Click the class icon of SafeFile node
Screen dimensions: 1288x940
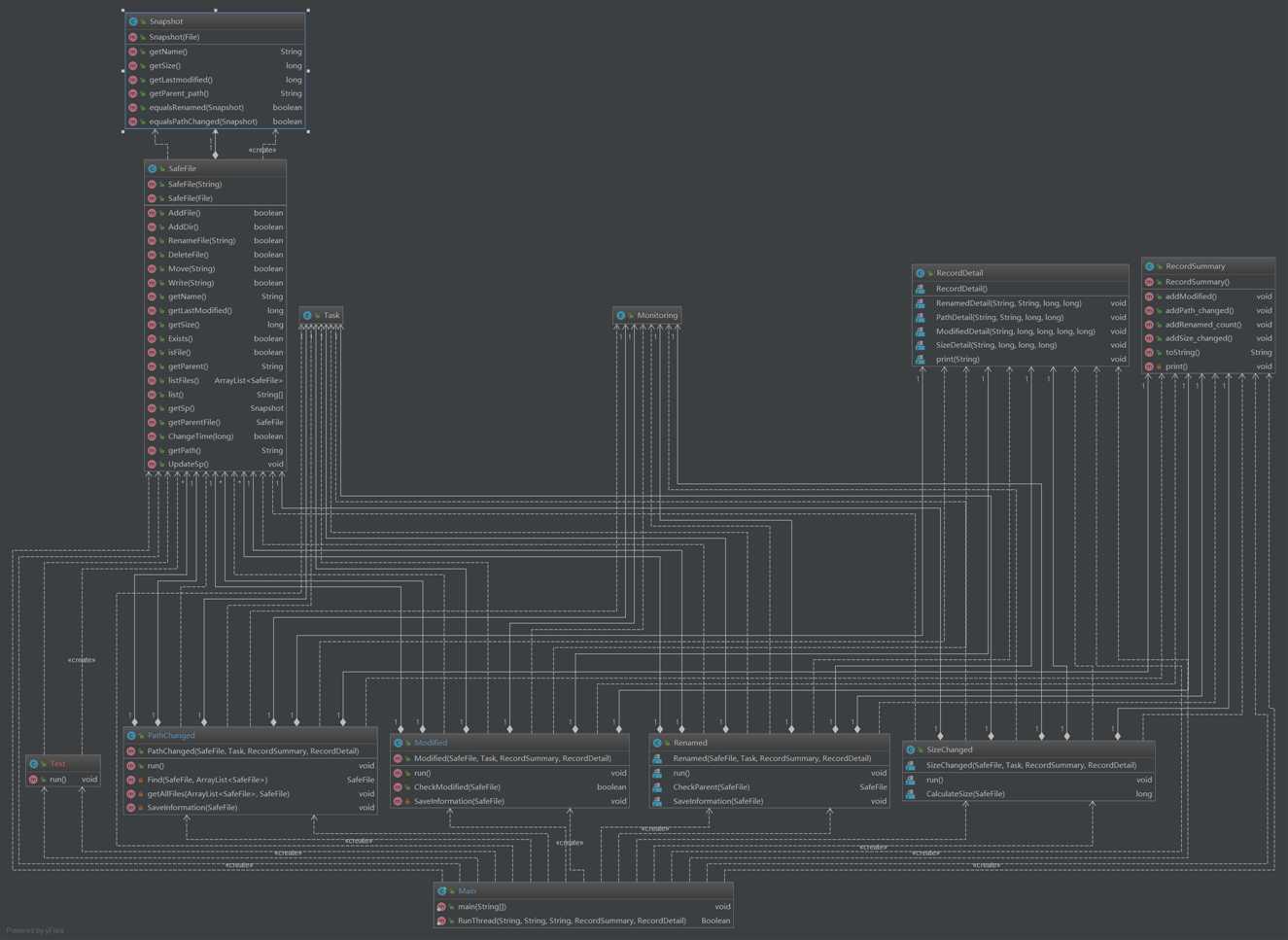pyautogui.click(x=152, y=168)
